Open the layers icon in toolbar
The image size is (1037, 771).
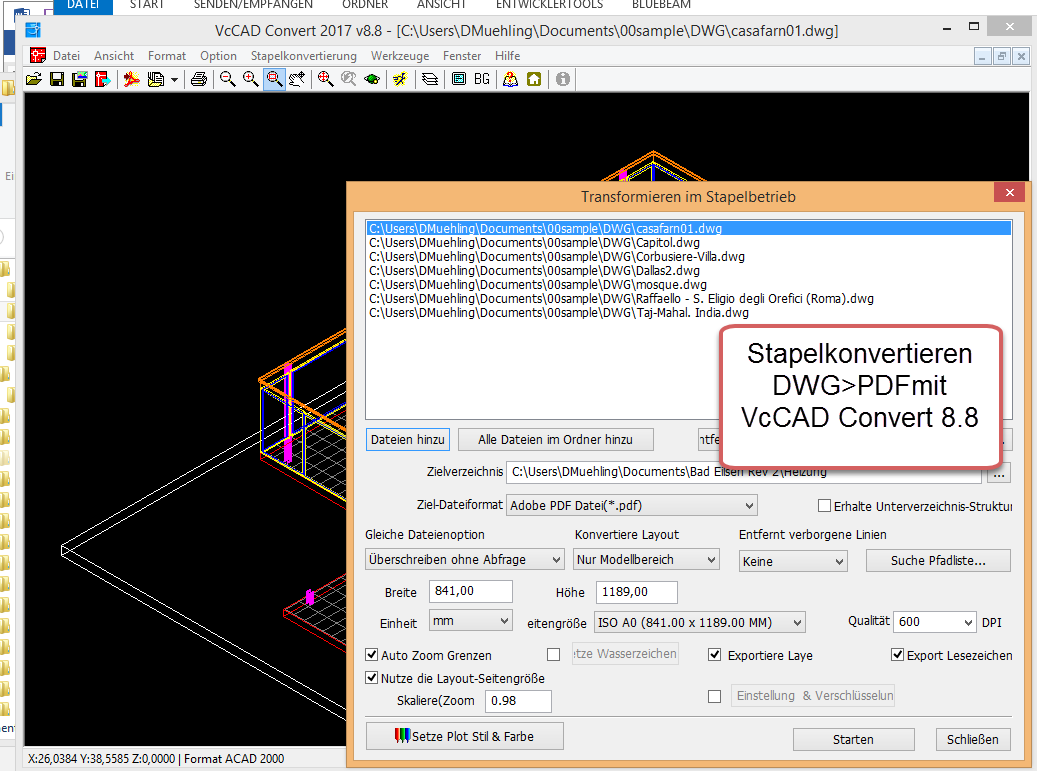[430, 79]
